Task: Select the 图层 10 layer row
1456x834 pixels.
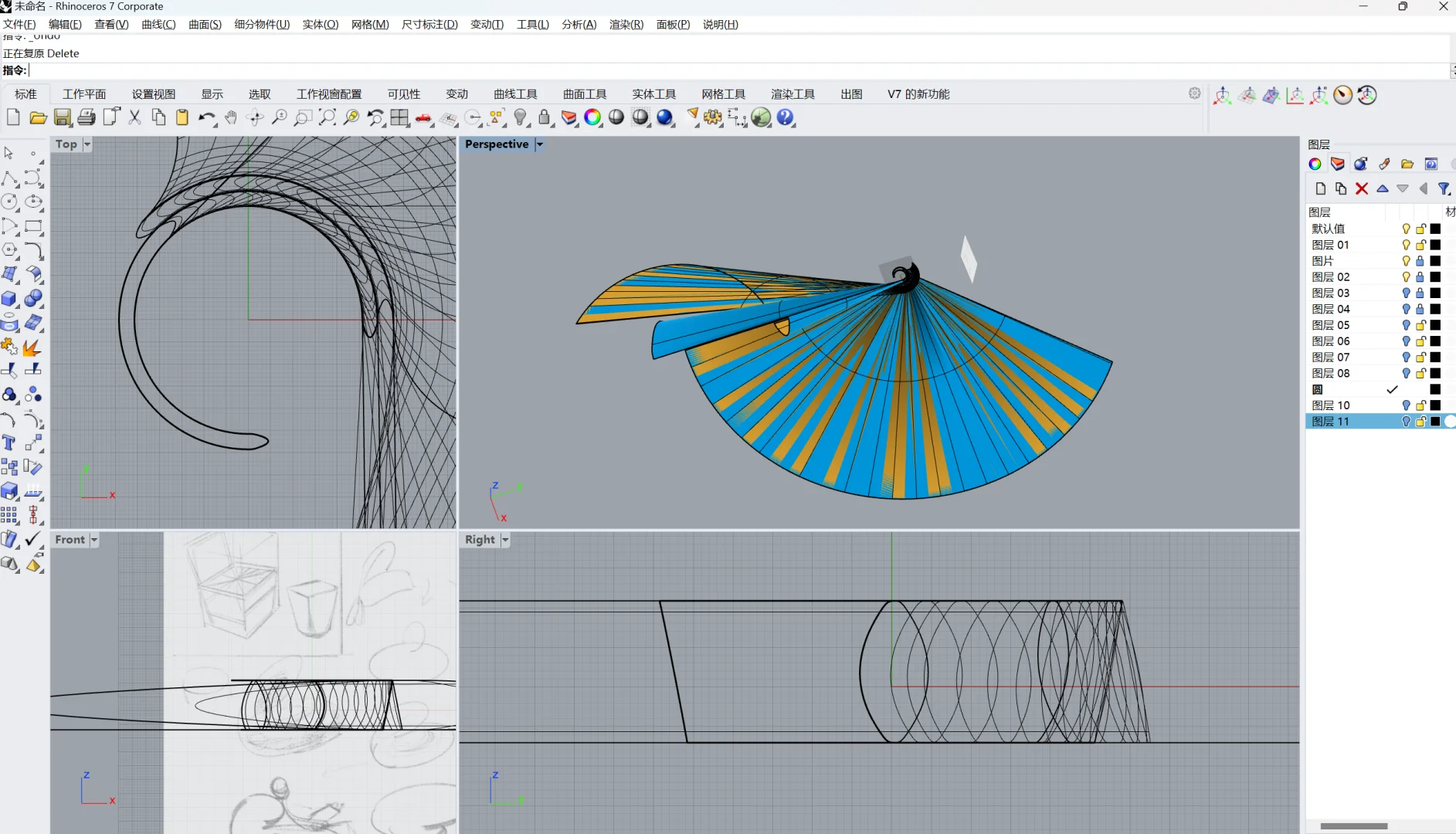Action: point(1331,405)
